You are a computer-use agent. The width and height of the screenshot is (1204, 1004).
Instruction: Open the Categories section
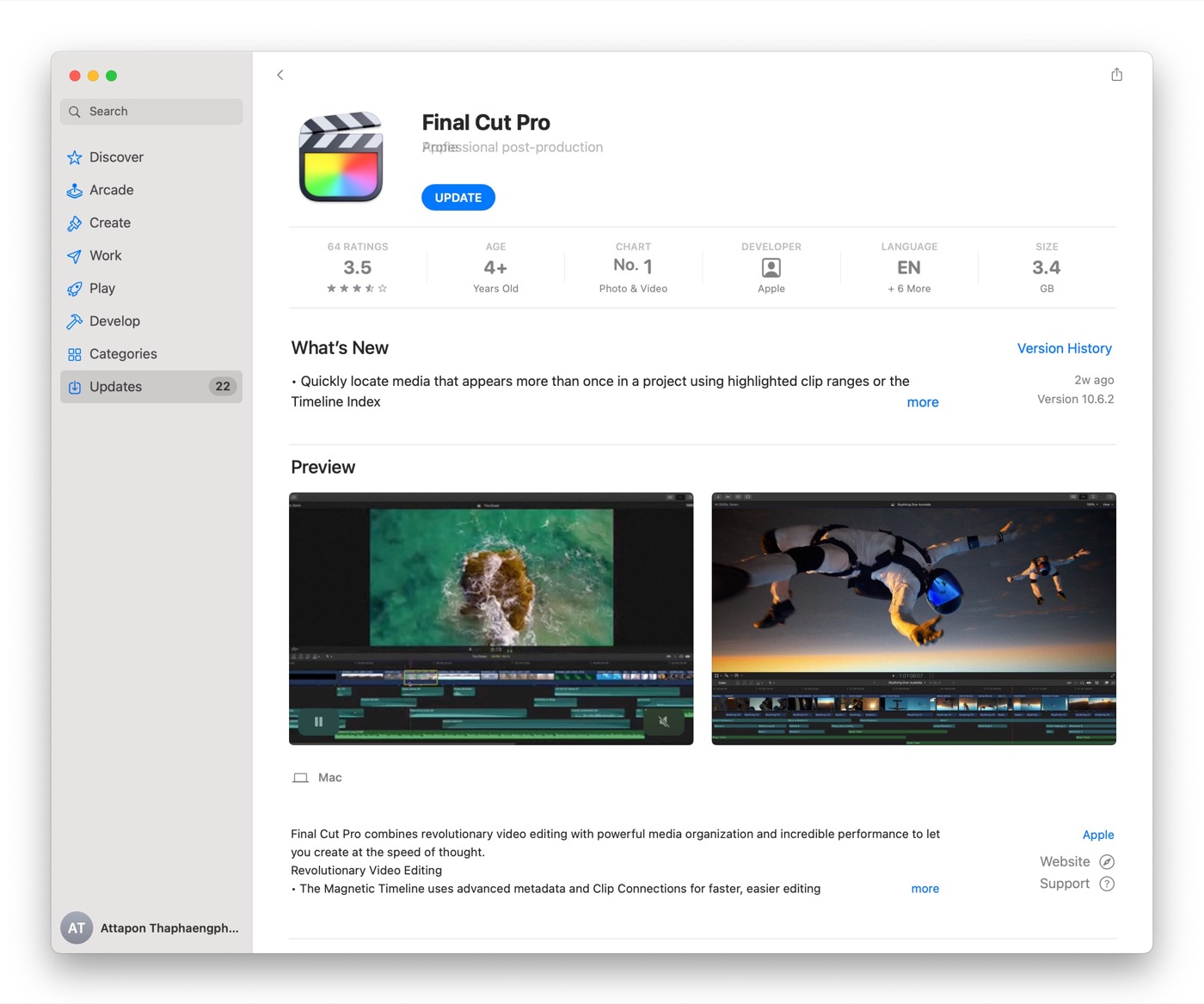click(151, 354)
